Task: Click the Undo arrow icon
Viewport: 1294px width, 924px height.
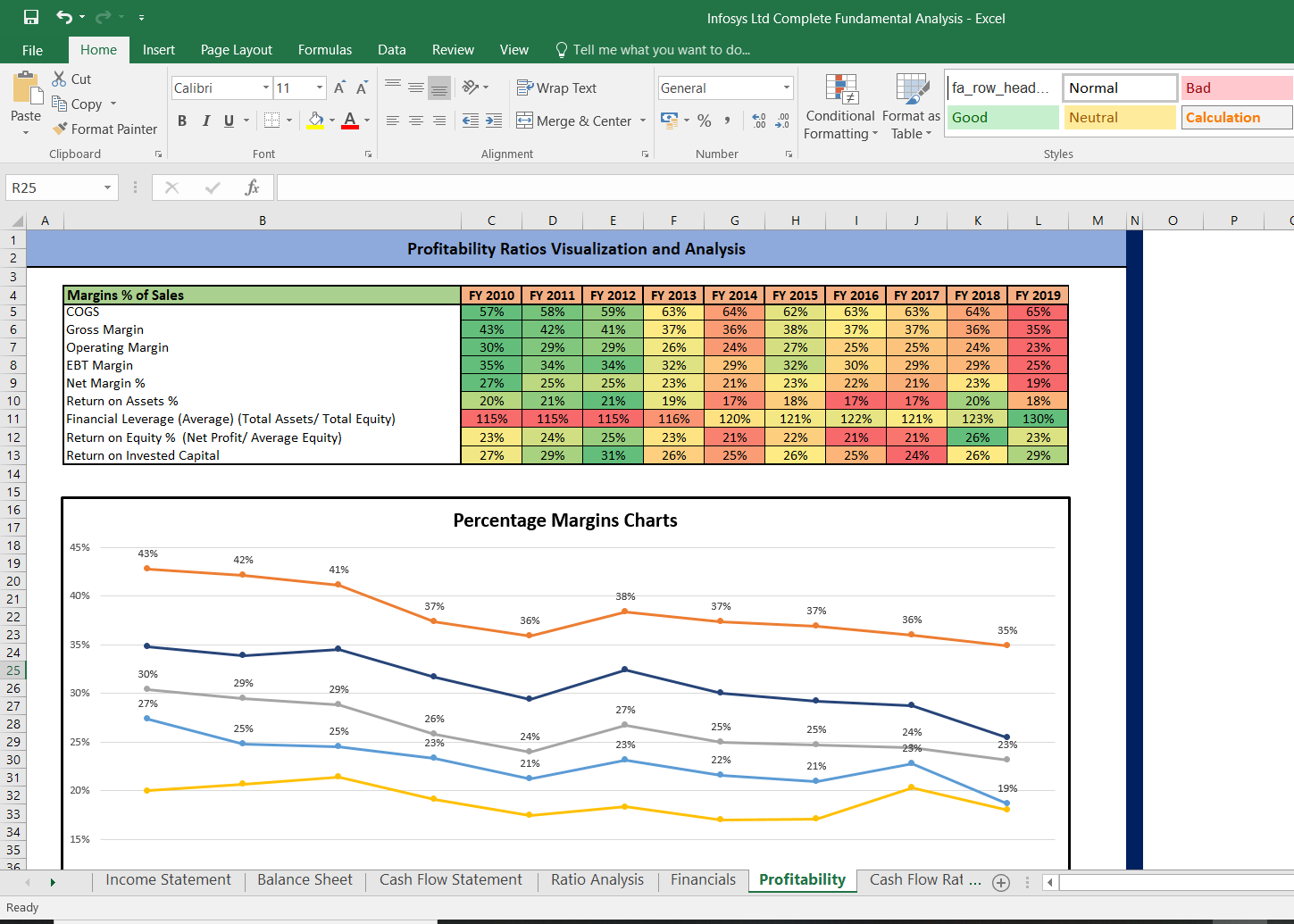Action: pos(64,17)
